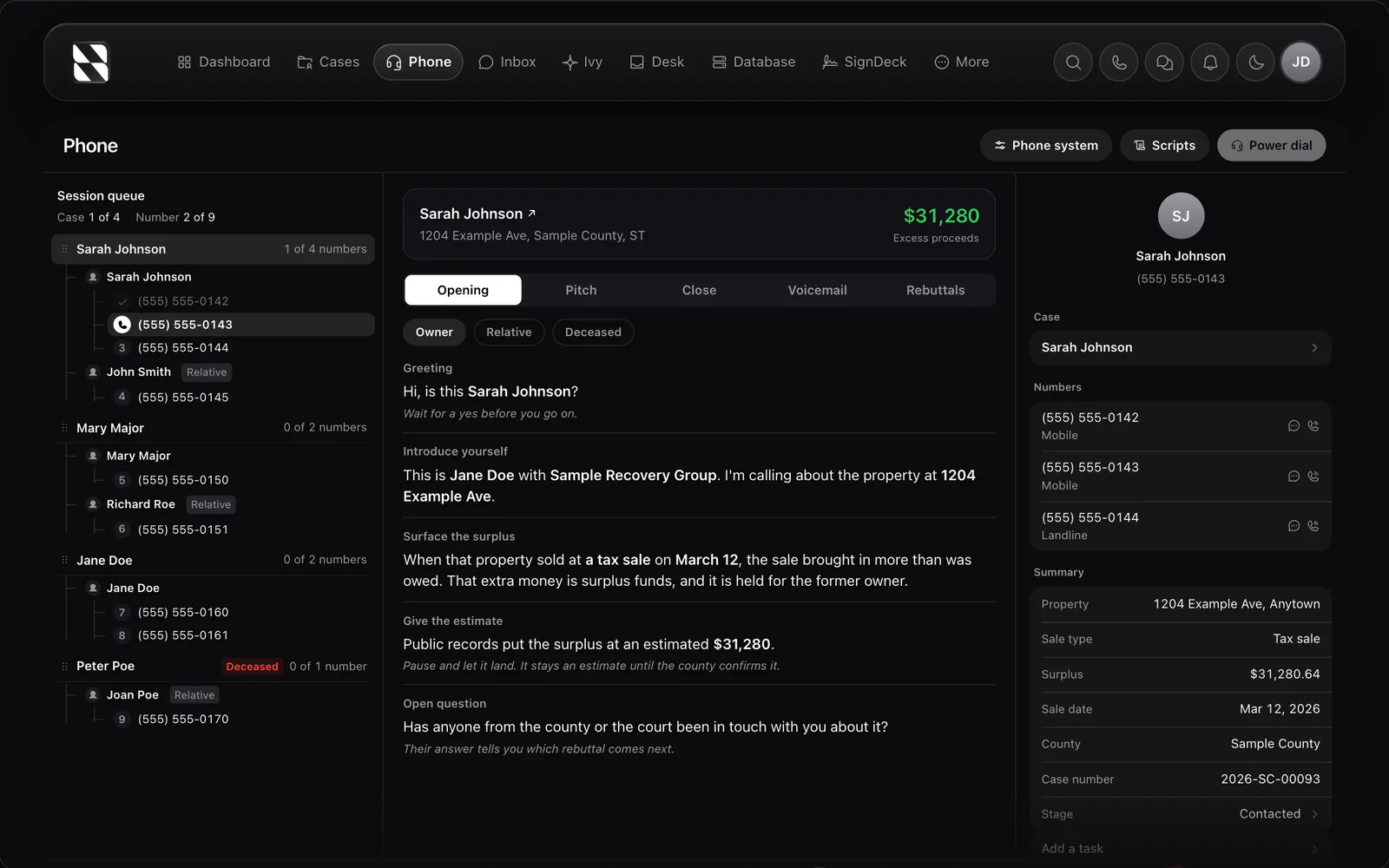The height and width of the screenshot is (868, 1389).
Task: Switch to the Close tab
Action: tap(699, 290)
